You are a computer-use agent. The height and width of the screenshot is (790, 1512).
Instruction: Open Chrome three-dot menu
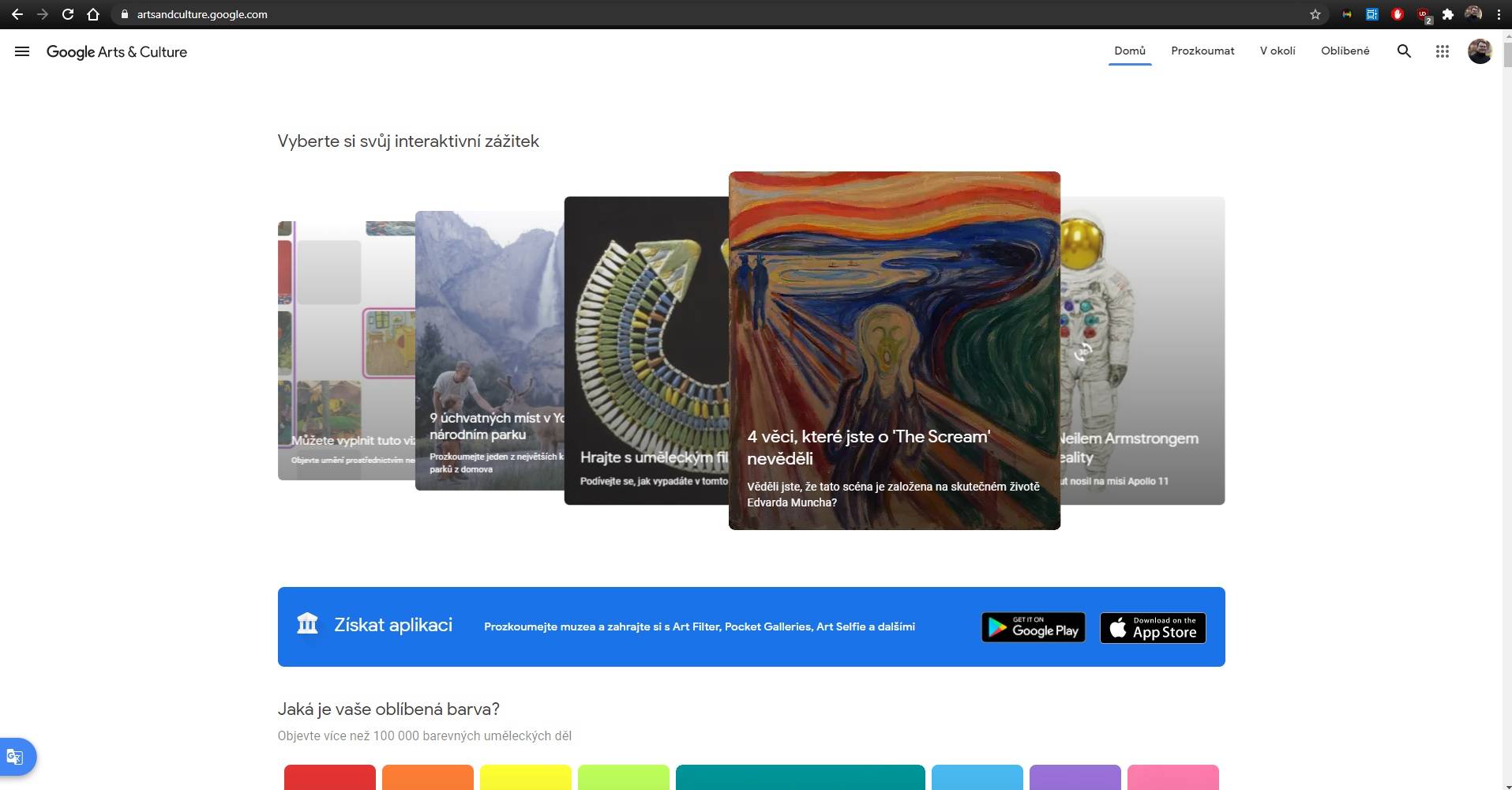pos(1499,14)
